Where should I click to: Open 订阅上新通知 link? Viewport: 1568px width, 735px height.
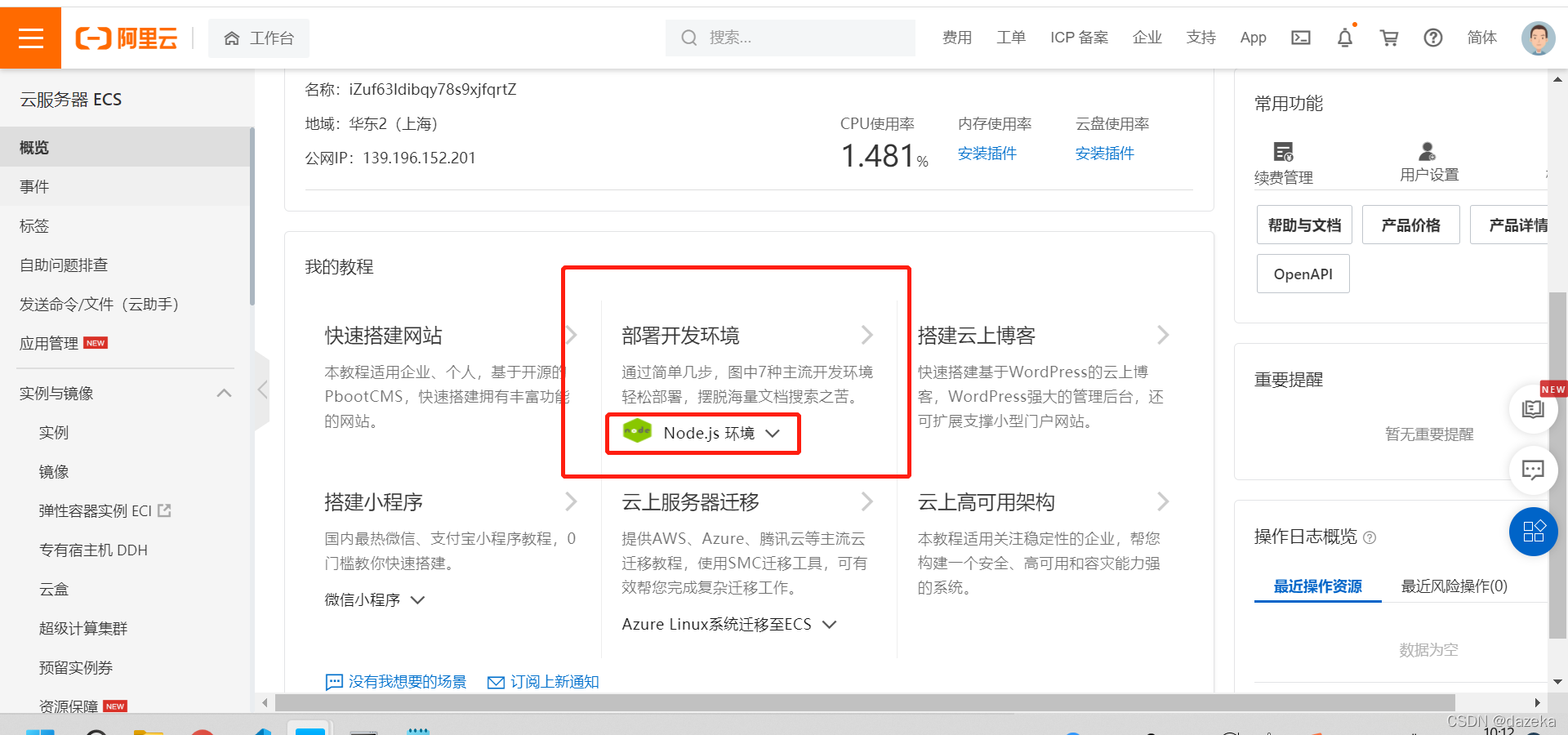tap(555, 682)
